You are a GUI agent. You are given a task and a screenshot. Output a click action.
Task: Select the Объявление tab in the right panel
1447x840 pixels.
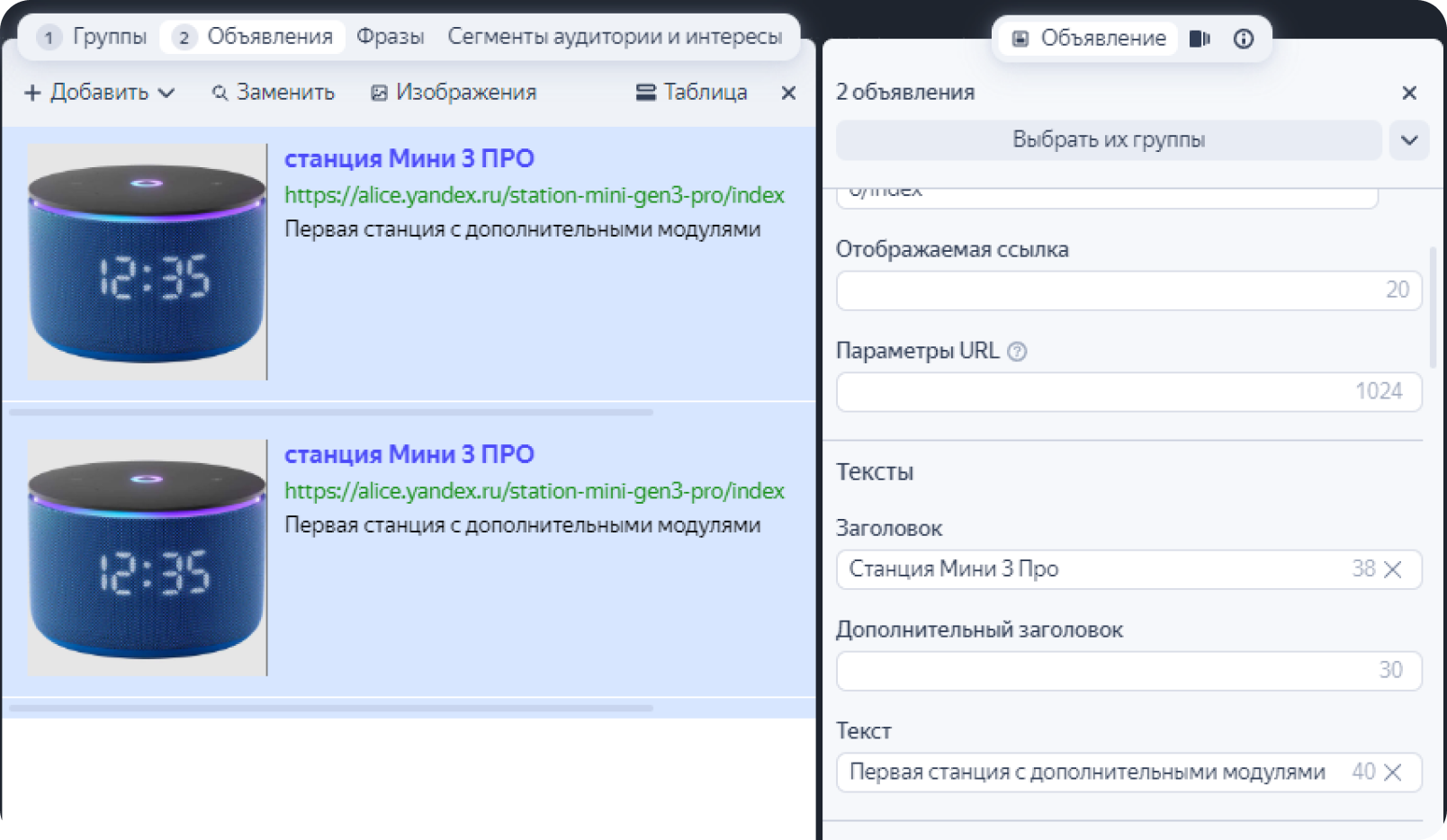pos(1089,39)
